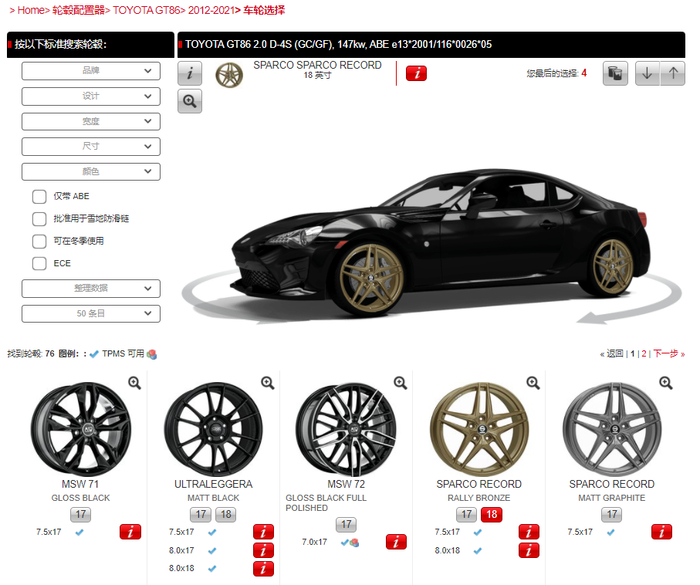
Task: Click the 返回 back pagination link
Action: (612, 354)
